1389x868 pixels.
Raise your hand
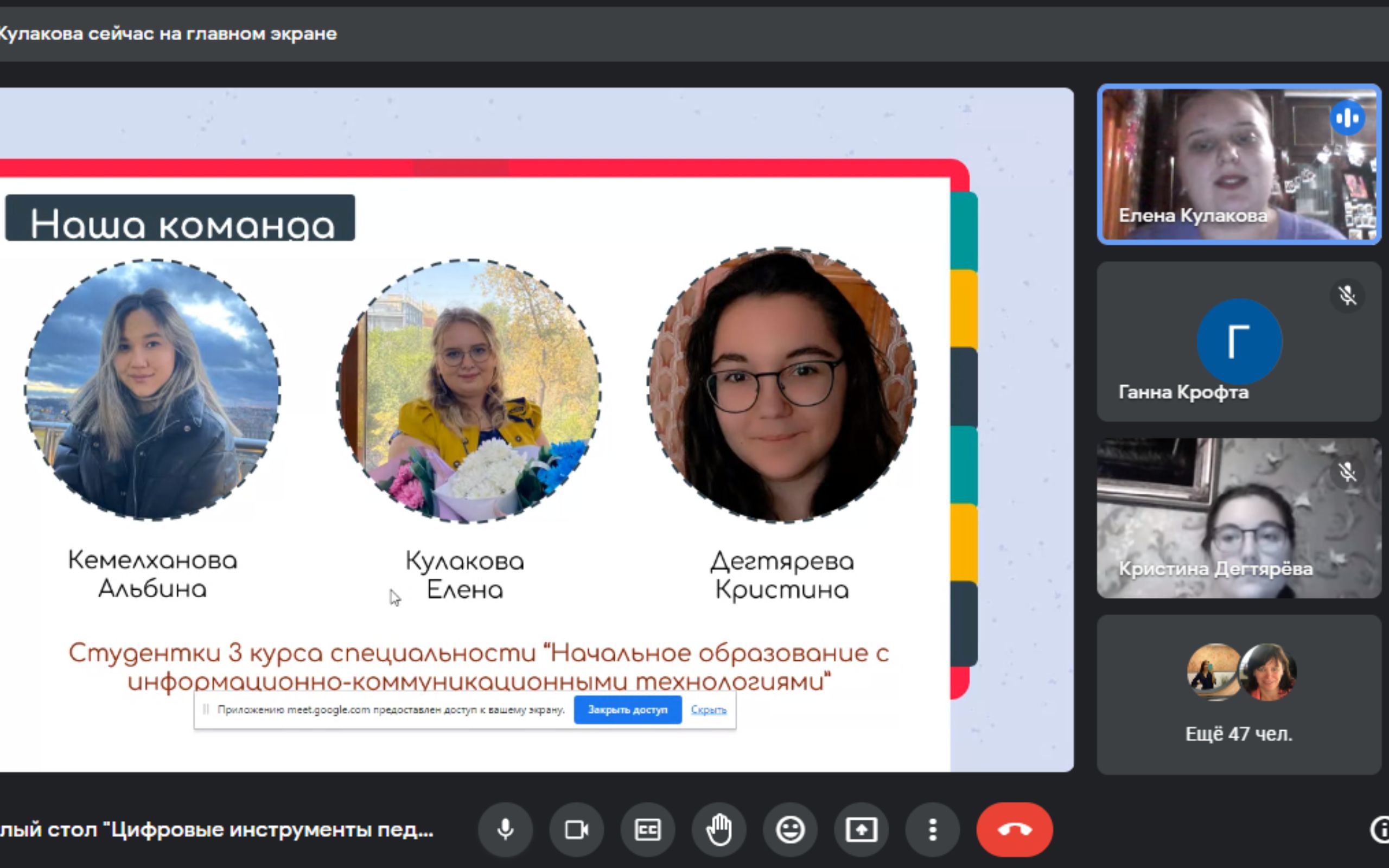[x=718, y=829]
